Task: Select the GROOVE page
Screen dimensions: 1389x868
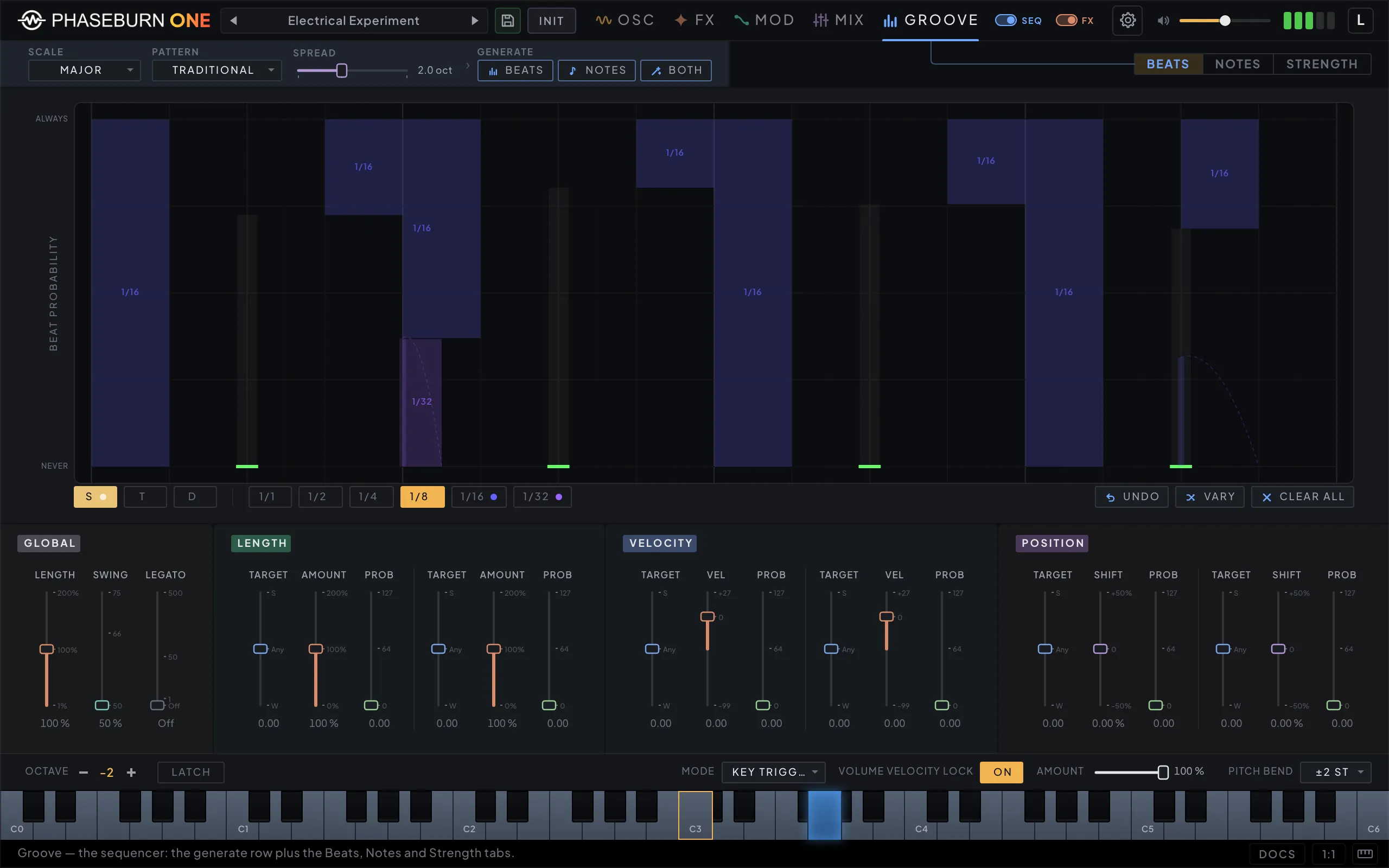Action: tap(931, 21)
